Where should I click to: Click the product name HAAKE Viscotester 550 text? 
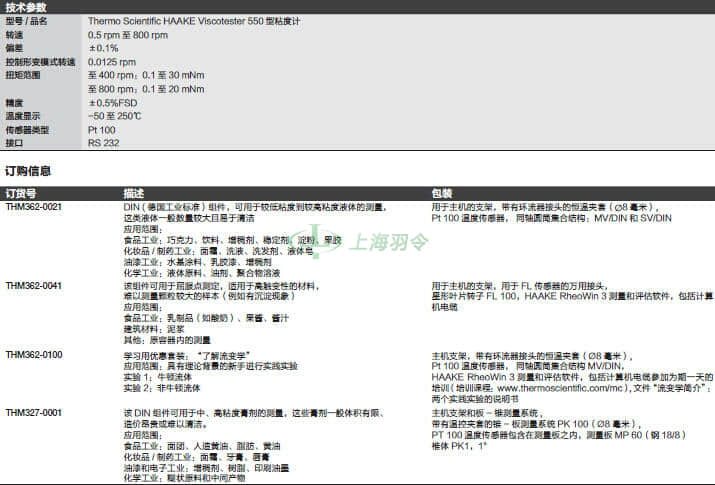click(213, 21)
